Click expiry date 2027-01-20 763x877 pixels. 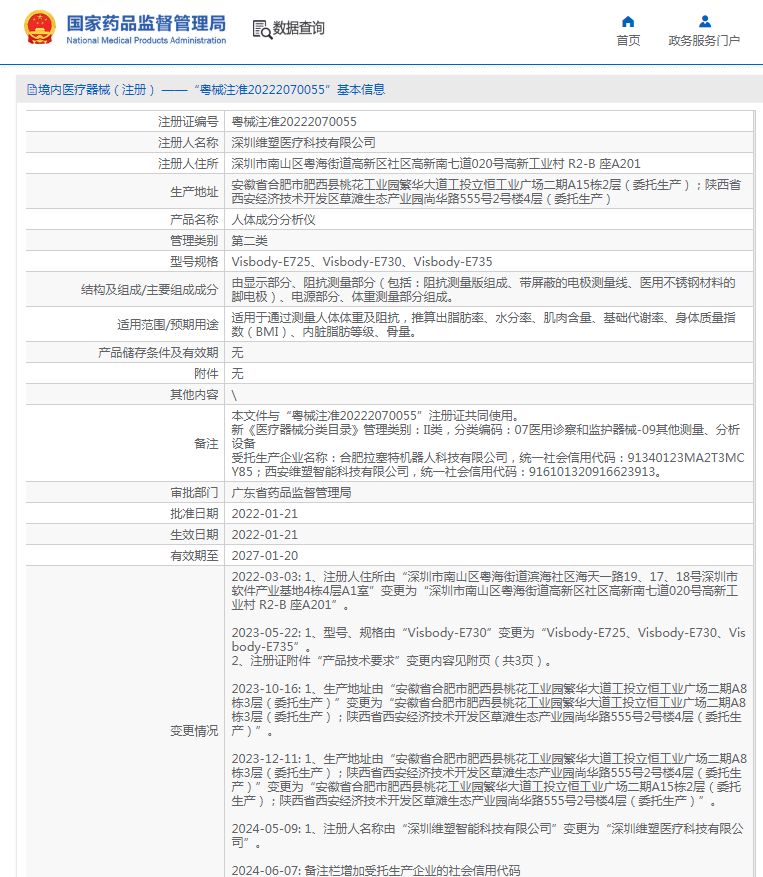tap(265, 555)
